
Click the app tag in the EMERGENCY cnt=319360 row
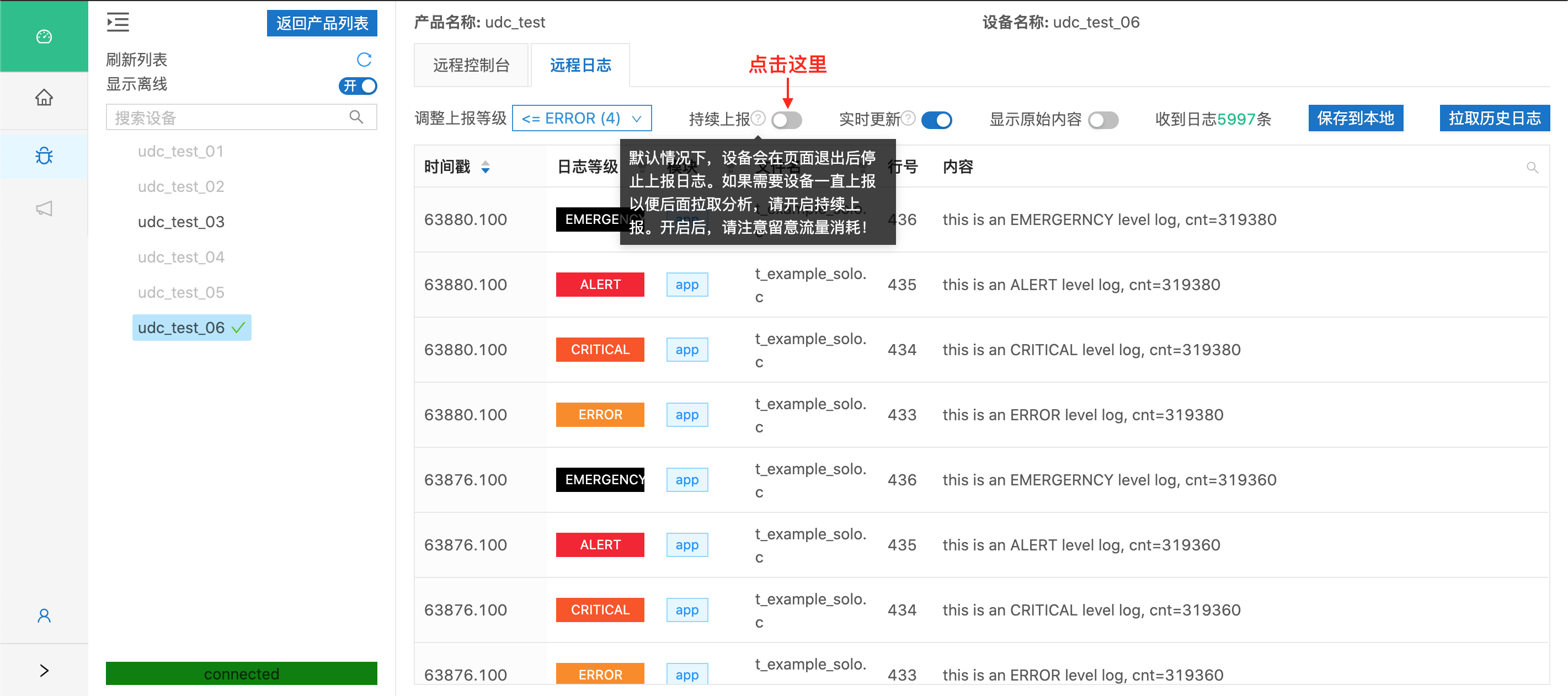[686, 480]
